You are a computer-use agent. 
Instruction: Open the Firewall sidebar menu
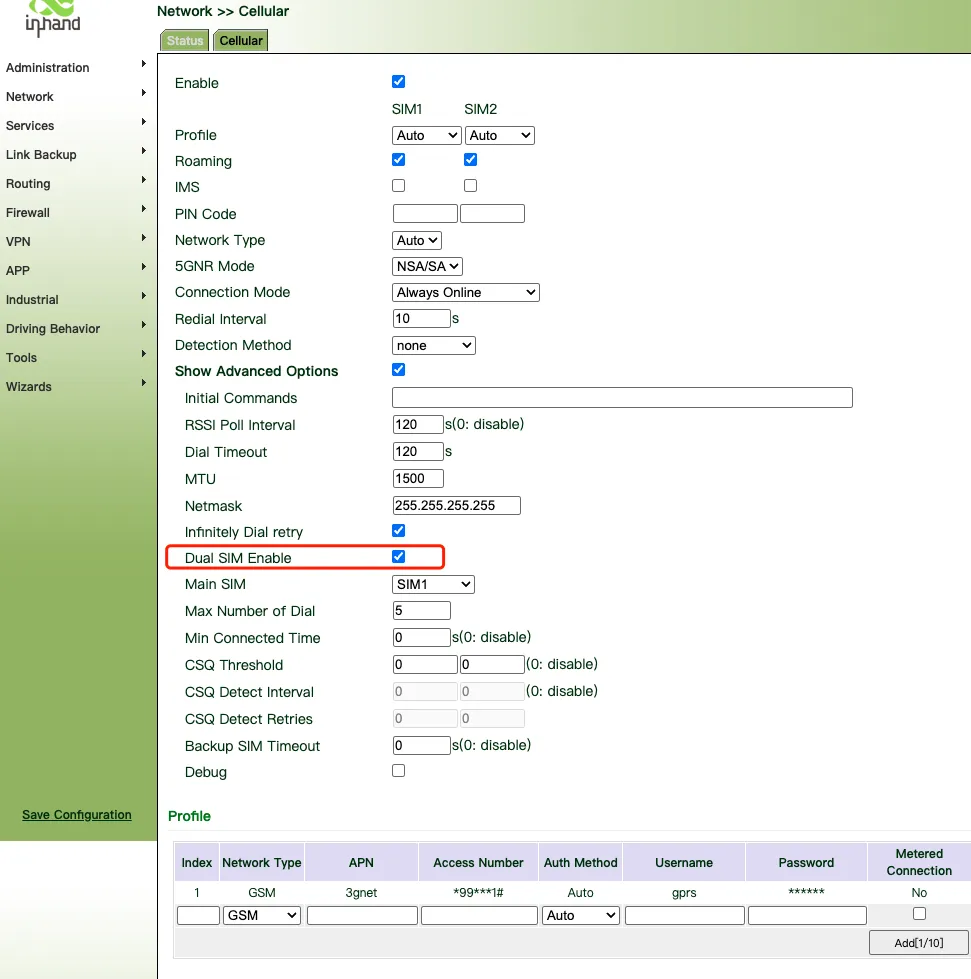click(27, 212)
